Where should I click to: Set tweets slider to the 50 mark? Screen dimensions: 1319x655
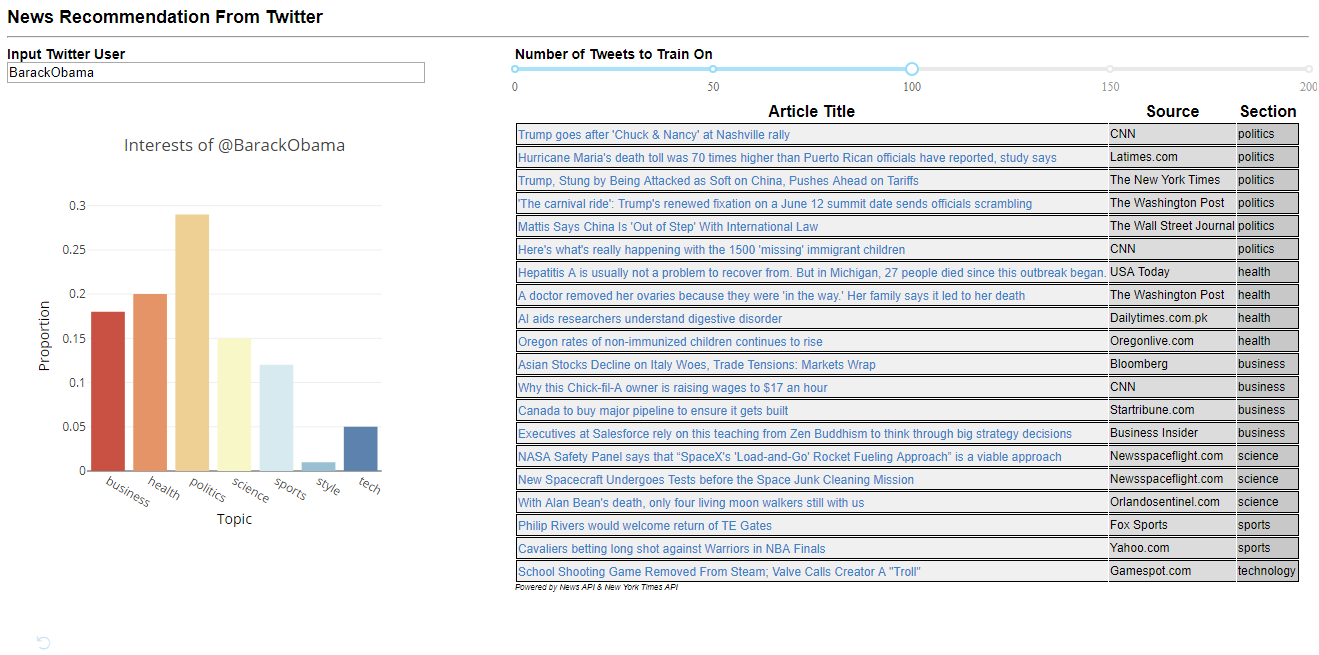713,69
